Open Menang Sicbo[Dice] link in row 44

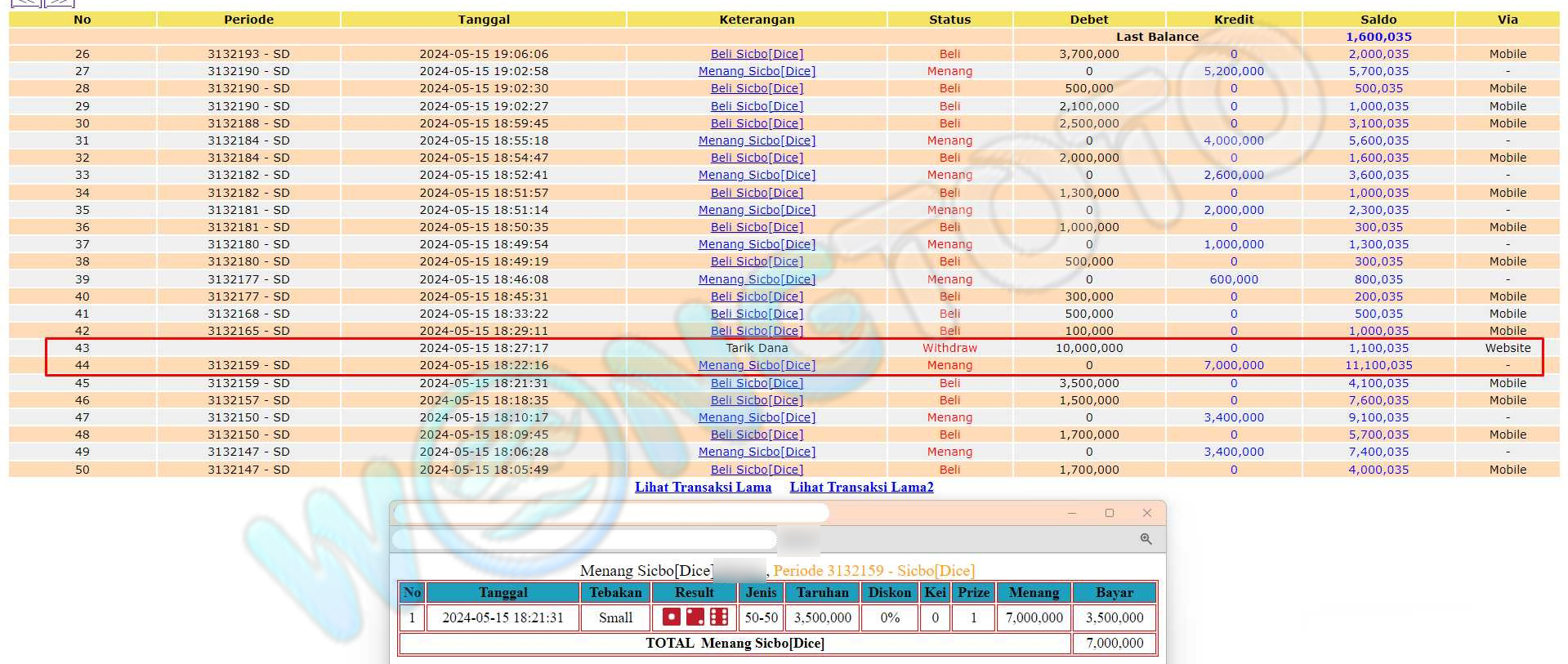point(757,365)
